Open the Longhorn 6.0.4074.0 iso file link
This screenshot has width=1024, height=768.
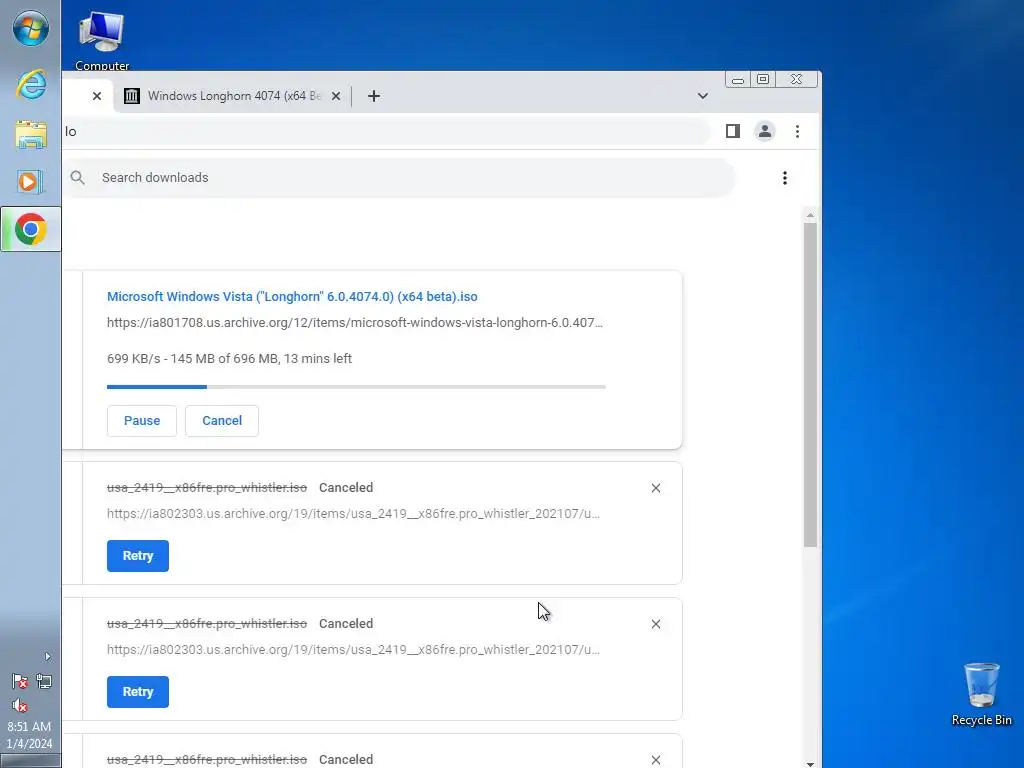(x=292, y=296)
